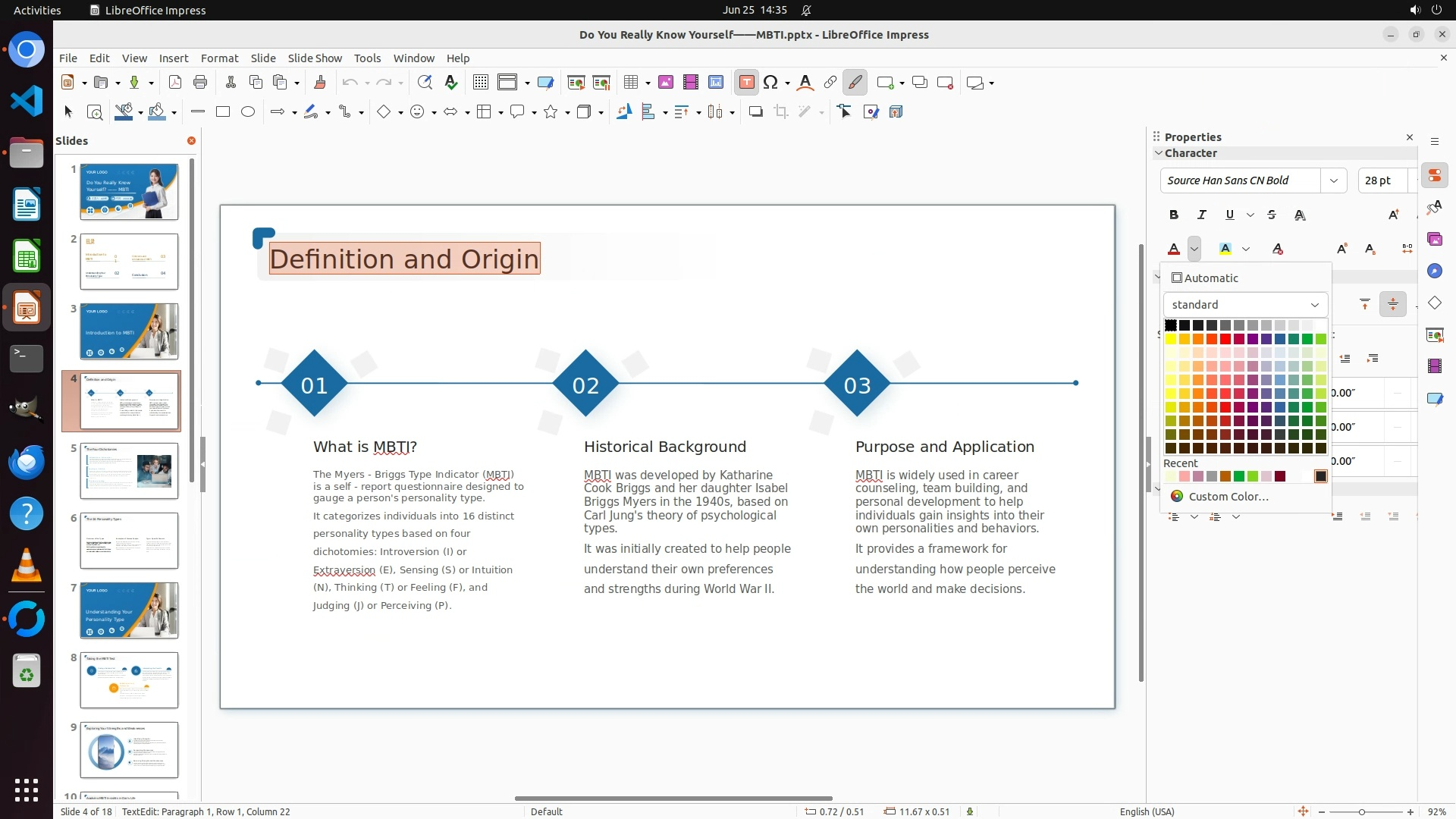Select the Ellipse drawing tool
The height and width of the screenshot is (819, 1456).
(248, 112)
